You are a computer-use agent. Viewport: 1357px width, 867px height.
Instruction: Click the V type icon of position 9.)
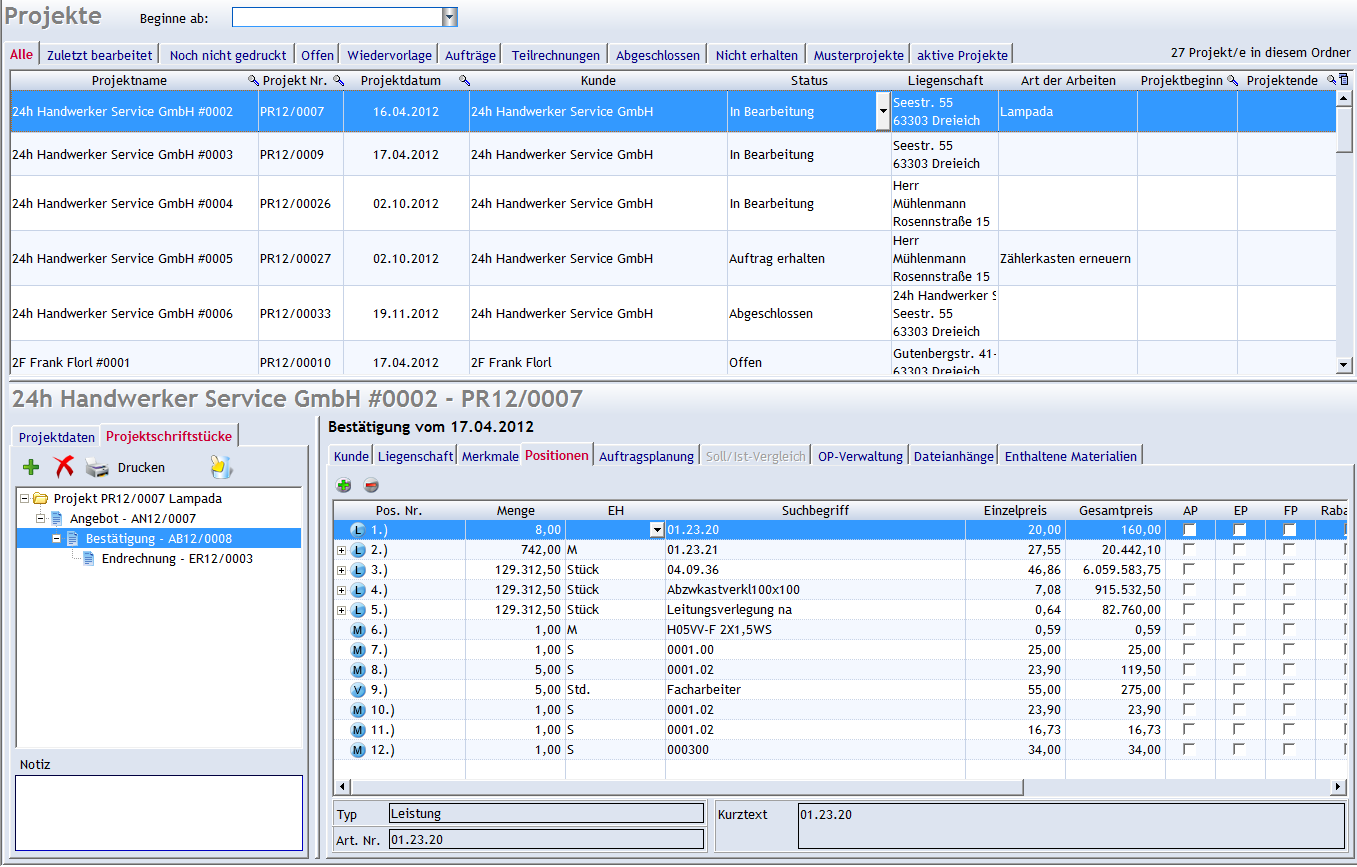tap(358, 690)
